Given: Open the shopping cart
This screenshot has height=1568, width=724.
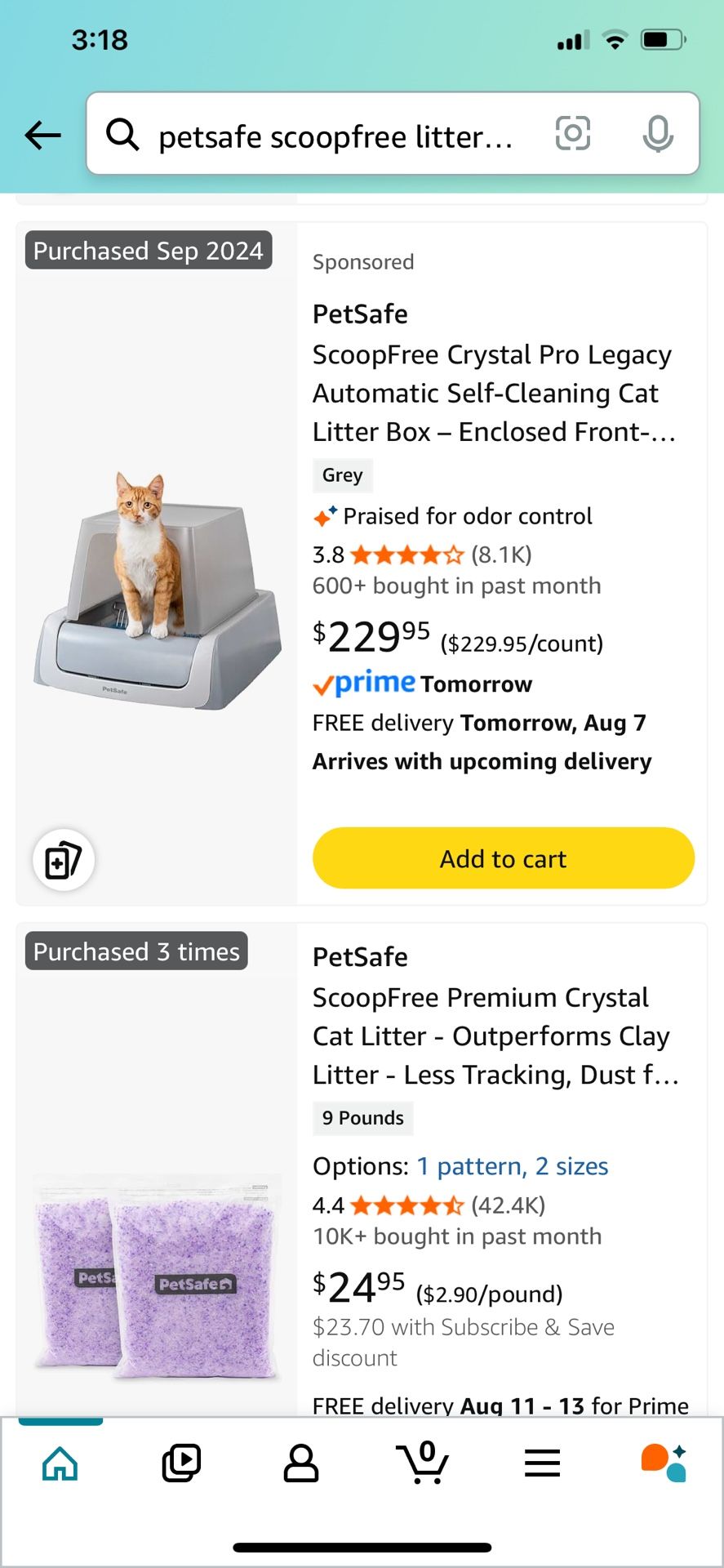Looking at the screenshot, I should pos(422,1462).
